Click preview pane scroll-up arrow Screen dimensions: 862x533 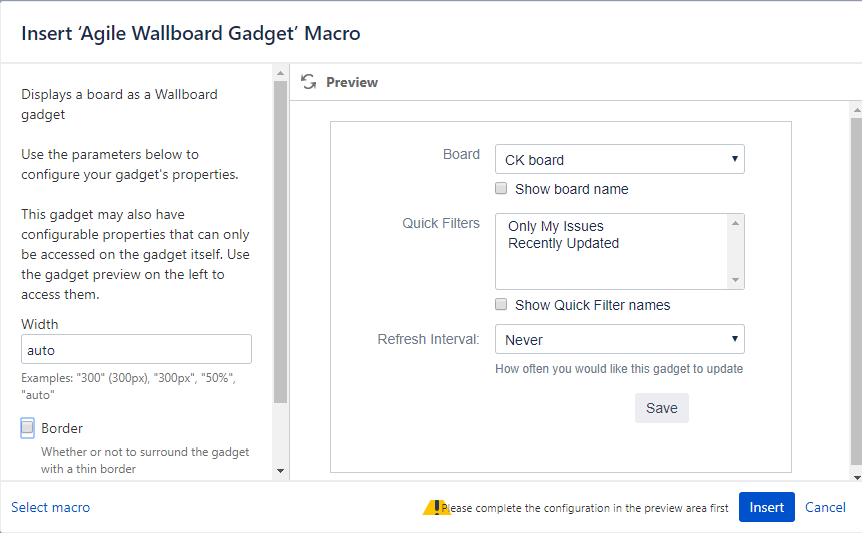coord(856,107)
